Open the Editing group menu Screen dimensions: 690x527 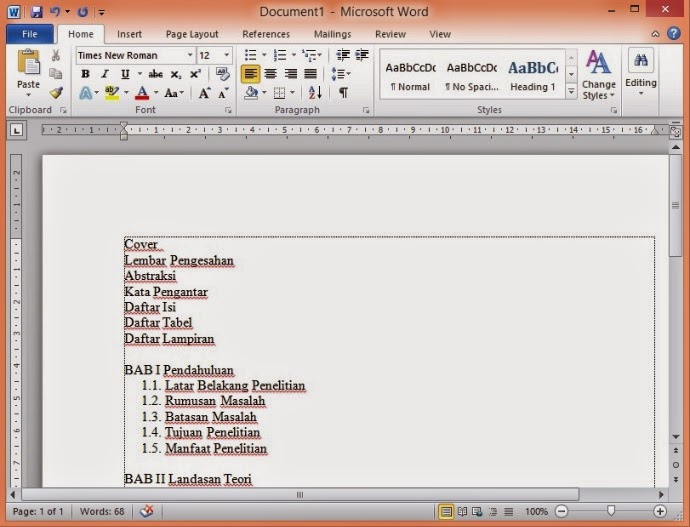tap(641, 73)
